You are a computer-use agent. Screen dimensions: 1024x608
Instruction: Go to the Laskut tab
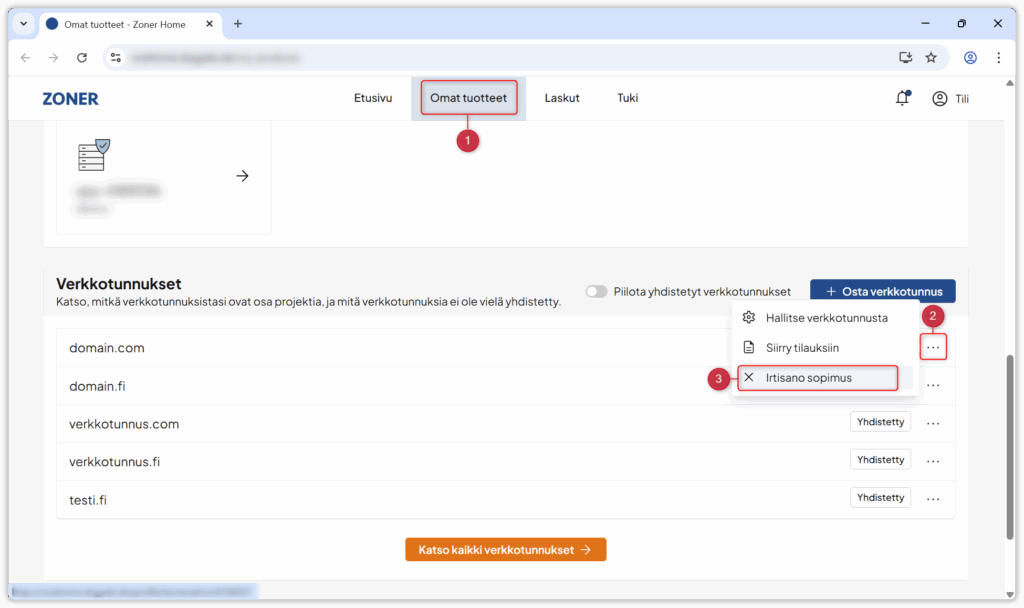tap(562, 99)
